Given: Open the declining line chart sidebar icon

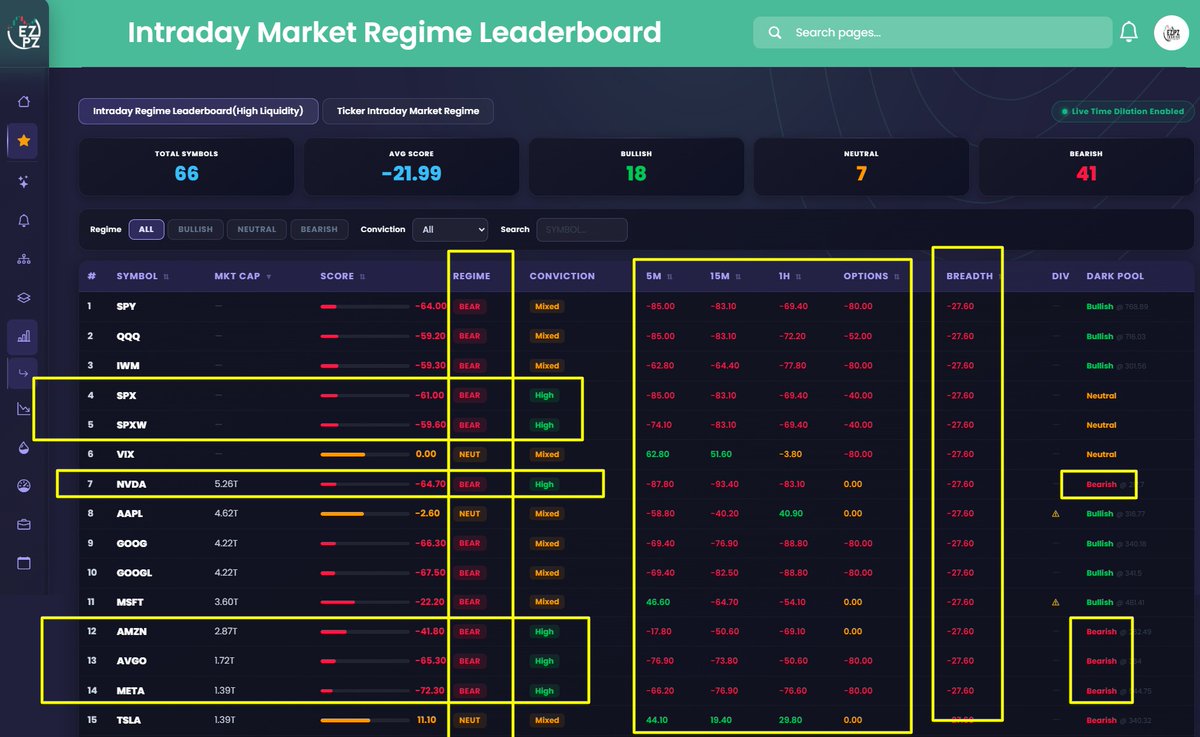Looking at the screenshot, I should coord(23,409).
